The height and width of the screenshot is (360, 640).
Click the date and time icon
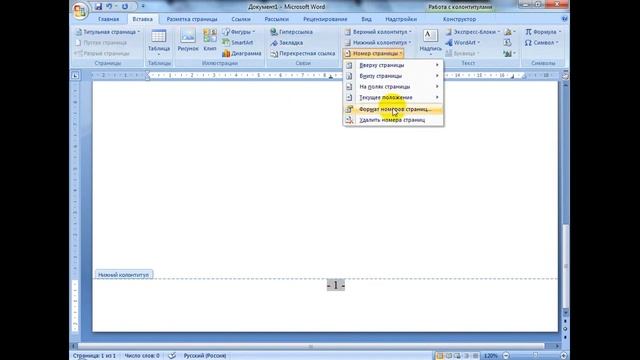click(x=507, y=42)
